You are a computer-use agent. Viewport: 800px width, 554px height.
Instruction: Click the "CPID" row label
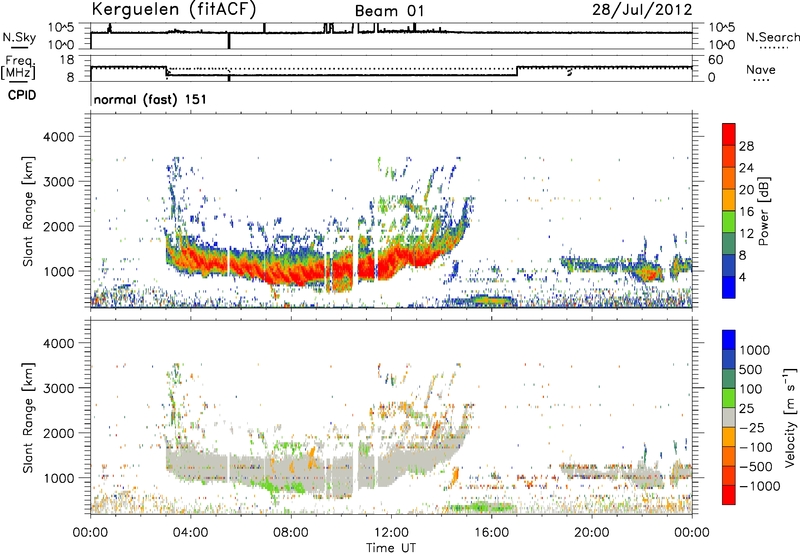tap(22, 95)
